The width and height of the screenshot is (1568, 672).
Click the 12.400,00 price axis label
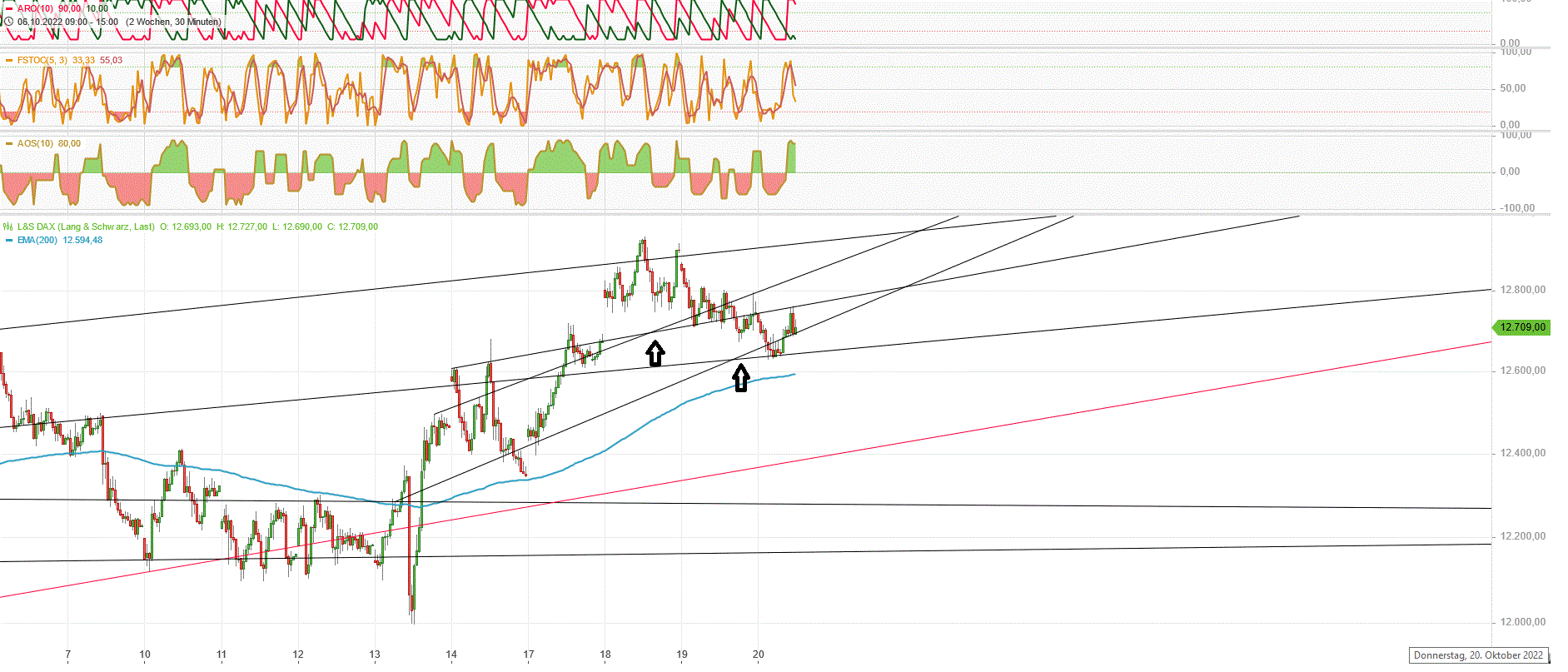(x=1522, y=453)
